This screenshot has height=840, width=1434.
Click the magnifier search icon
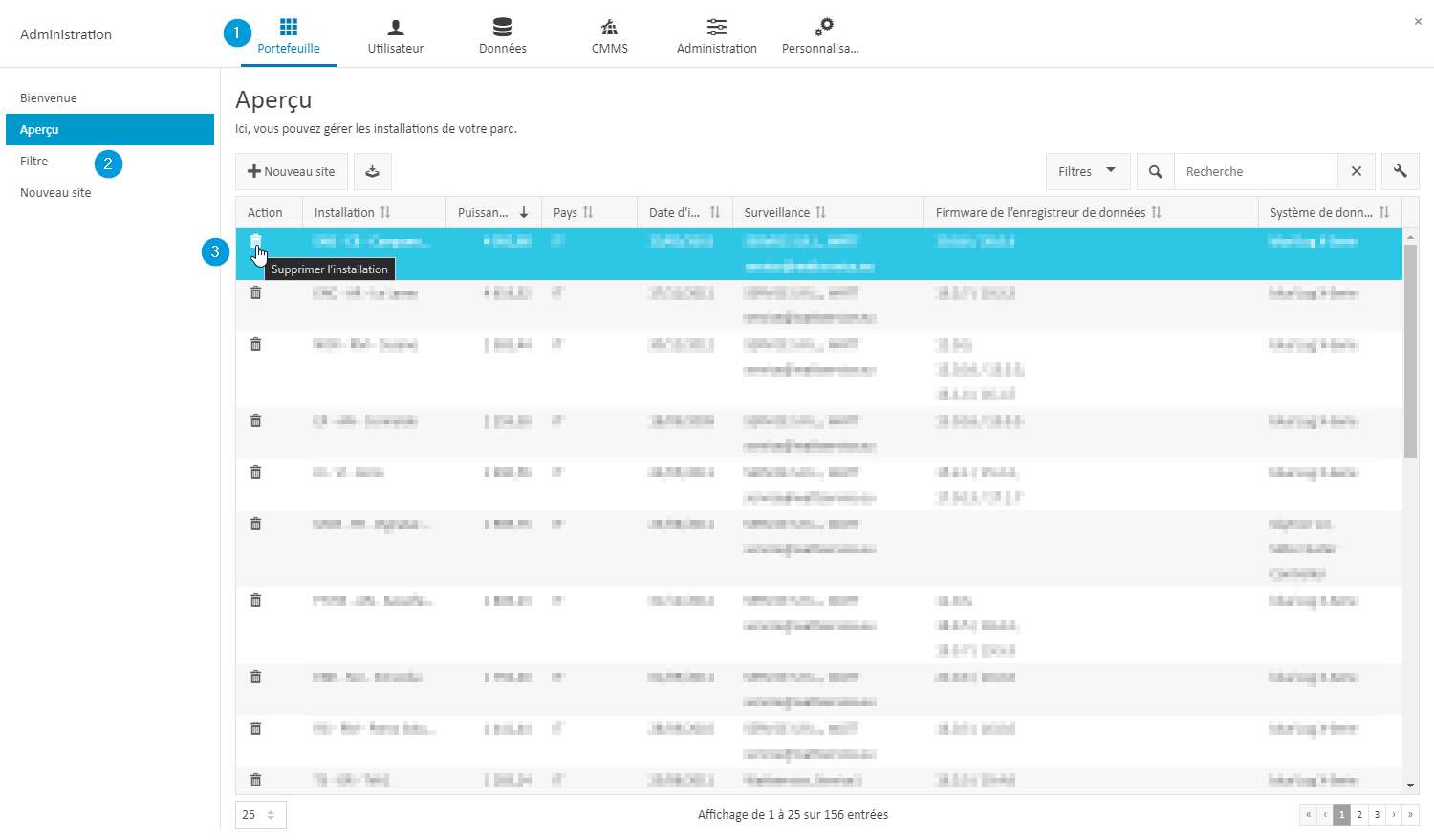[x=1155, y=171]
